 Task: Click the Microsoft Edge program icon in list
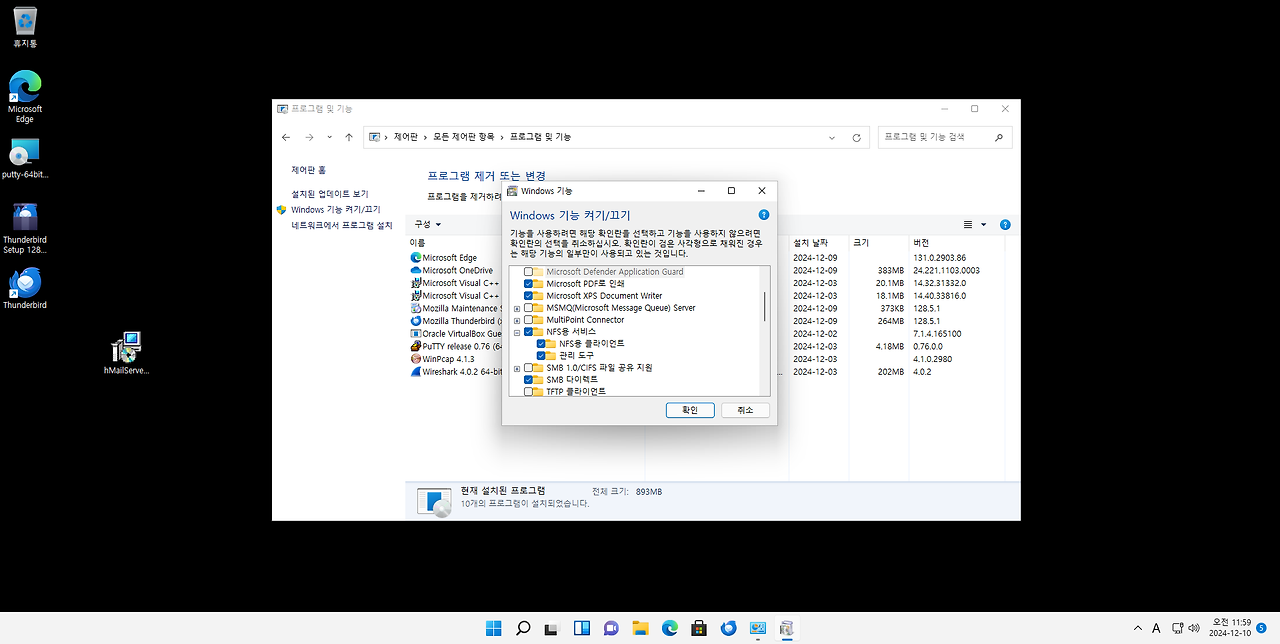416,258
